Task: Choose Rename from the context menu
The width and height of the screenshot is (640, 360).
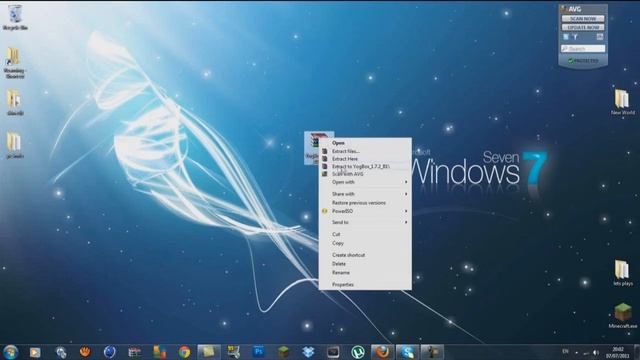Action: pyautogui.click(x=365, y=273)
